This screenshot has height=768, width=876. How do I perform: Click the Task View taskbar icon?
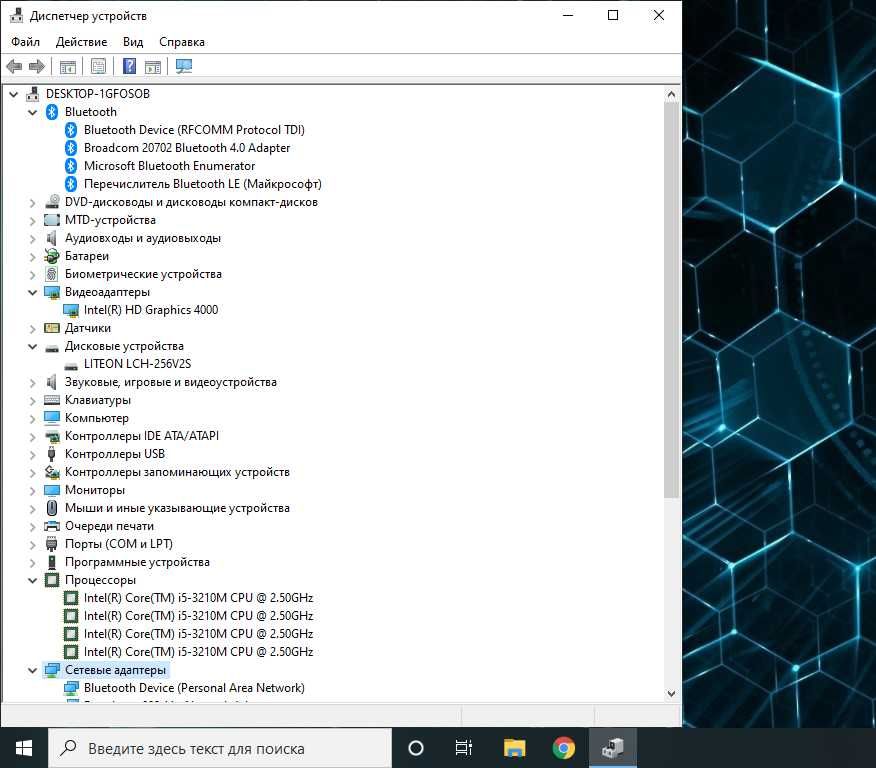point(464,748)
